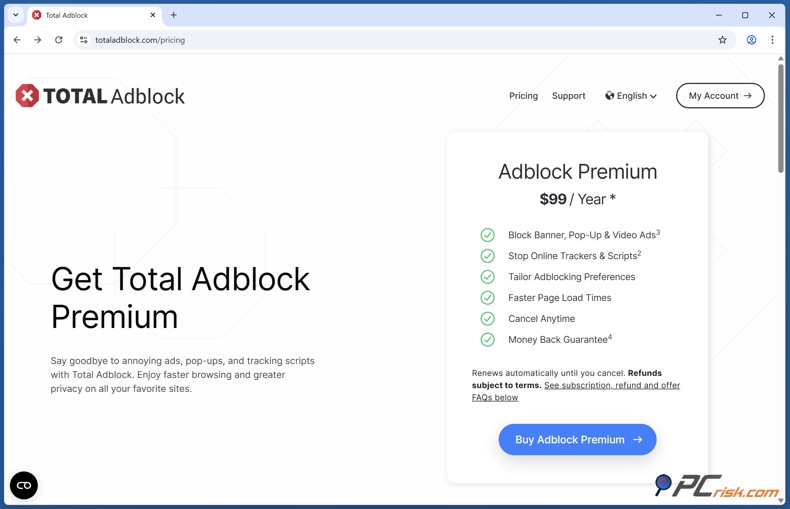
Task: Minimize the browser window
Action: tap(718, 15)
